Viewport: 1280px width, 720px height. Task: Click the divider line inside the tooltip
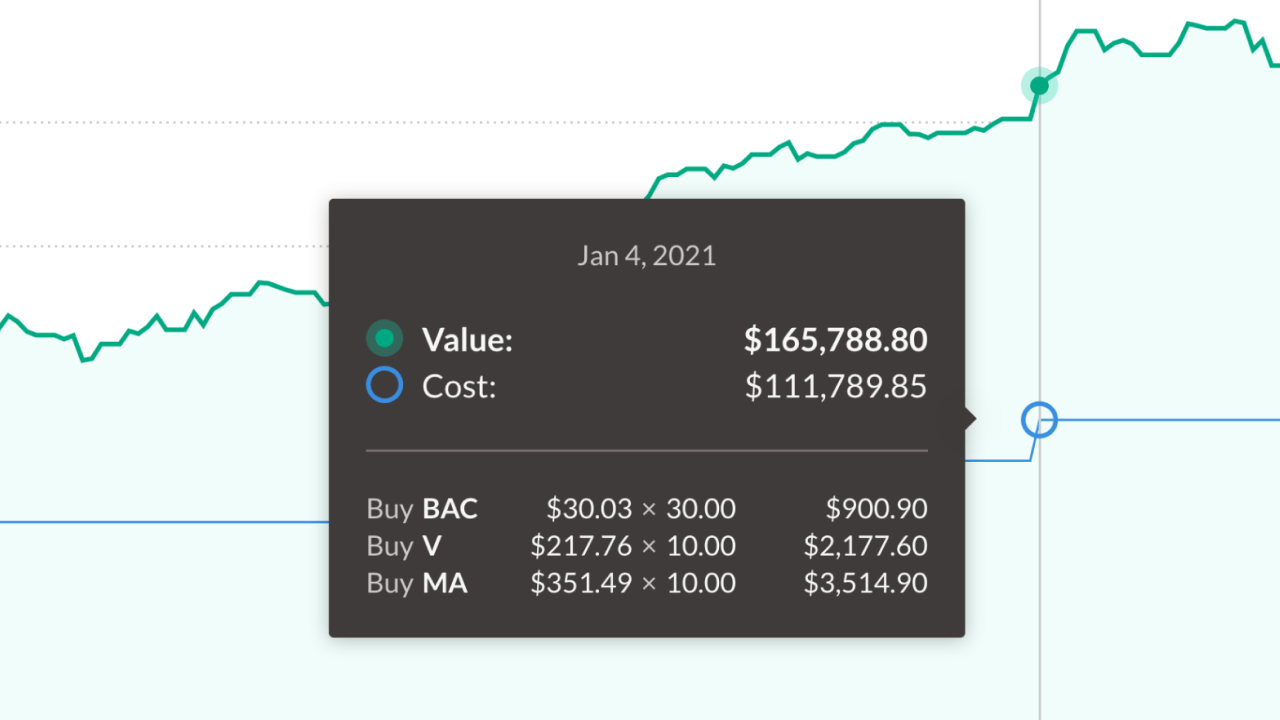point(647,451)
